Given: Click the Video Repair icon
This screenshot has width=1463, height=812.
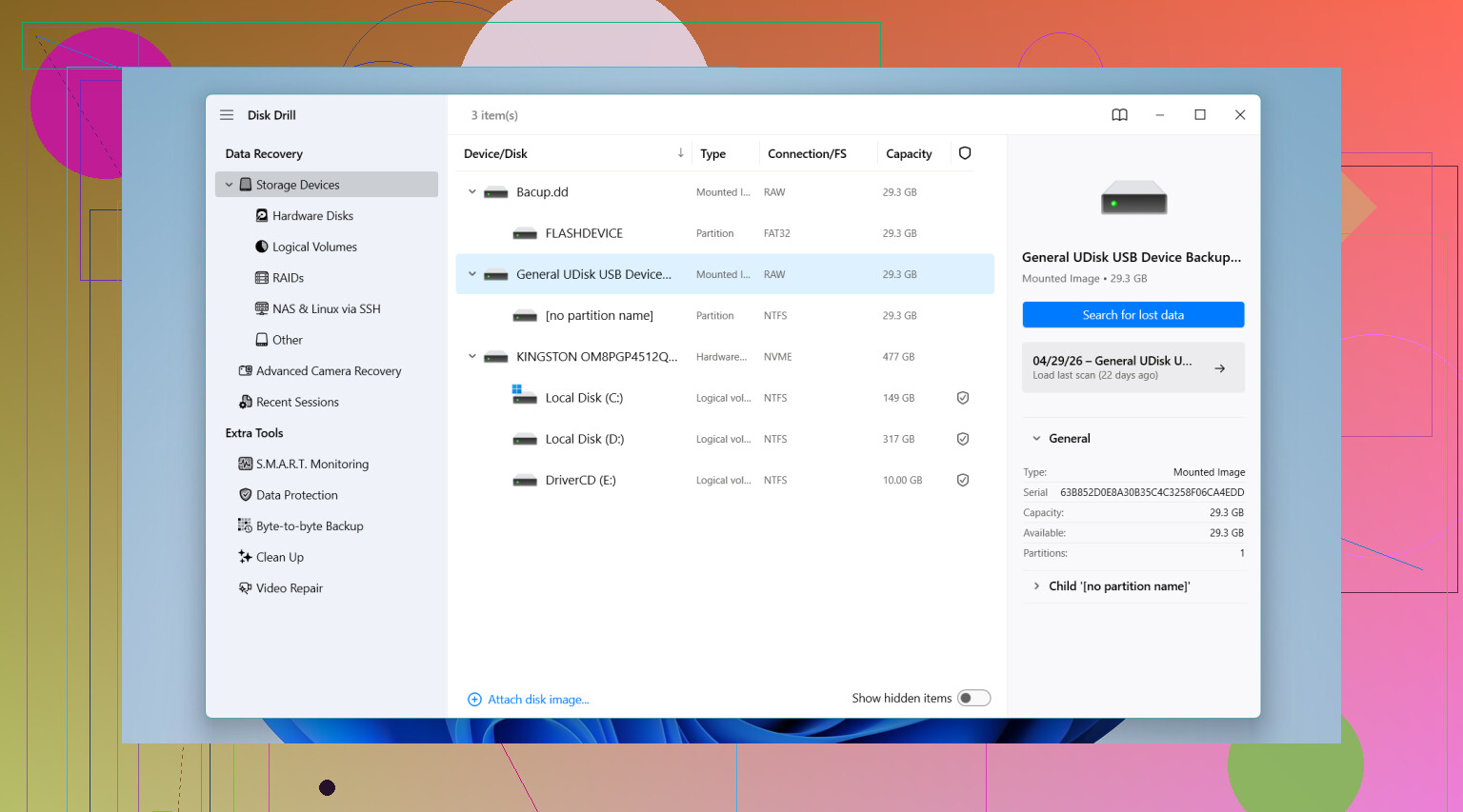Looking at the screenshot, I should click(x=246, y=588).
